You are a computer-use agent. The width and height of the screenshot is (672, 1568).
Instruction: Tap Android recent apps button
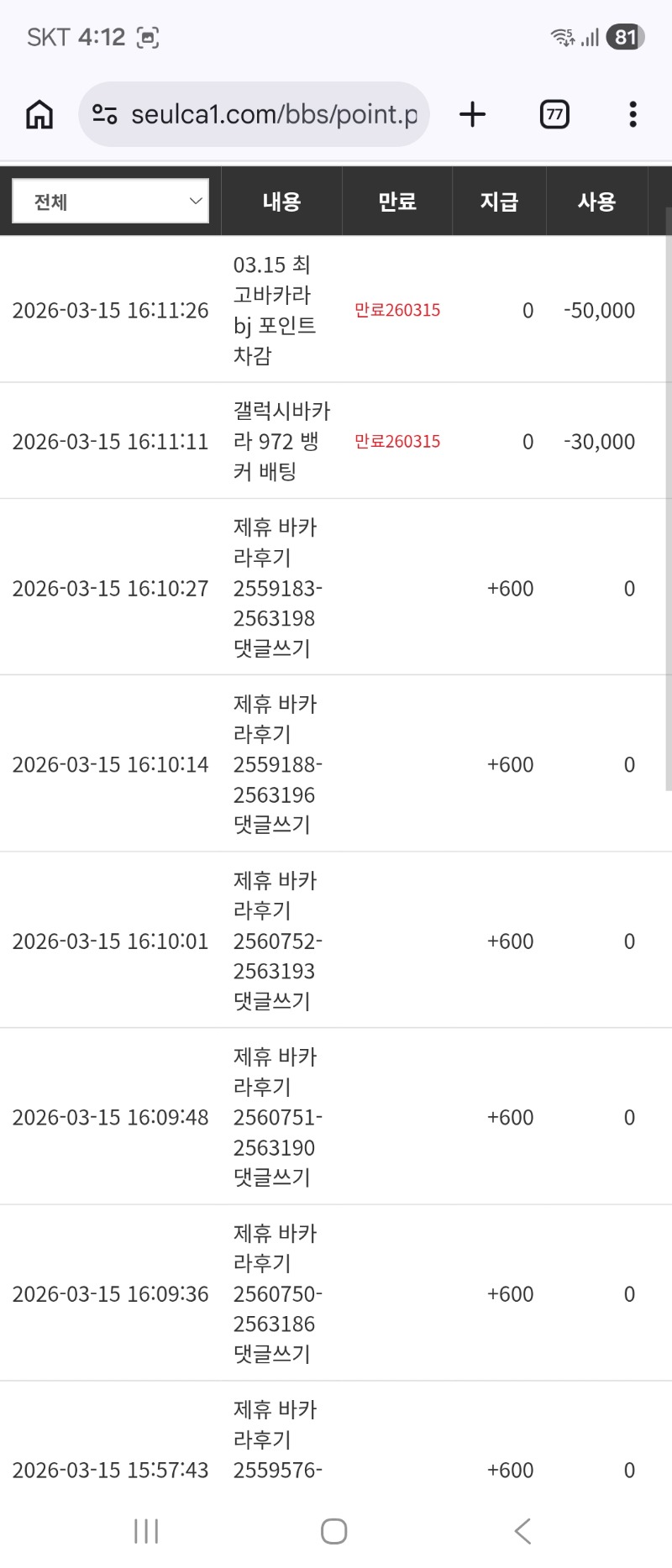[x=146, y=1531]
